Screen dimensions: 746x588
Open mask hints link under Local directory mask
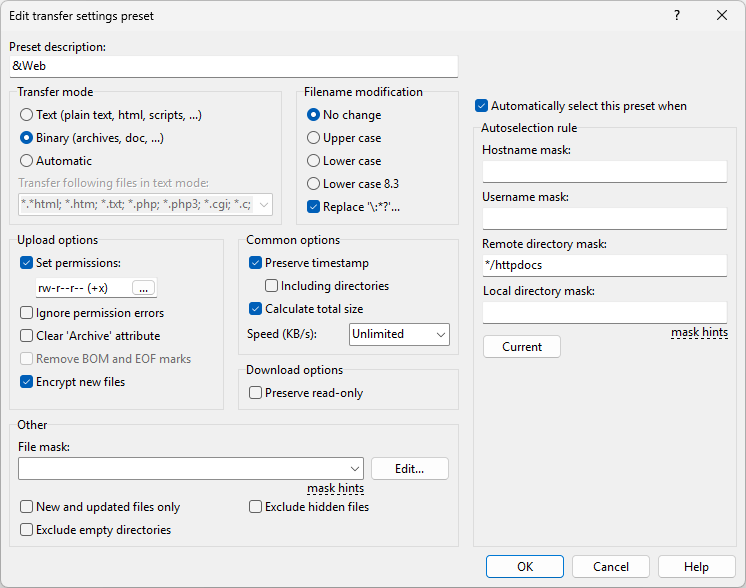point(699,332)
